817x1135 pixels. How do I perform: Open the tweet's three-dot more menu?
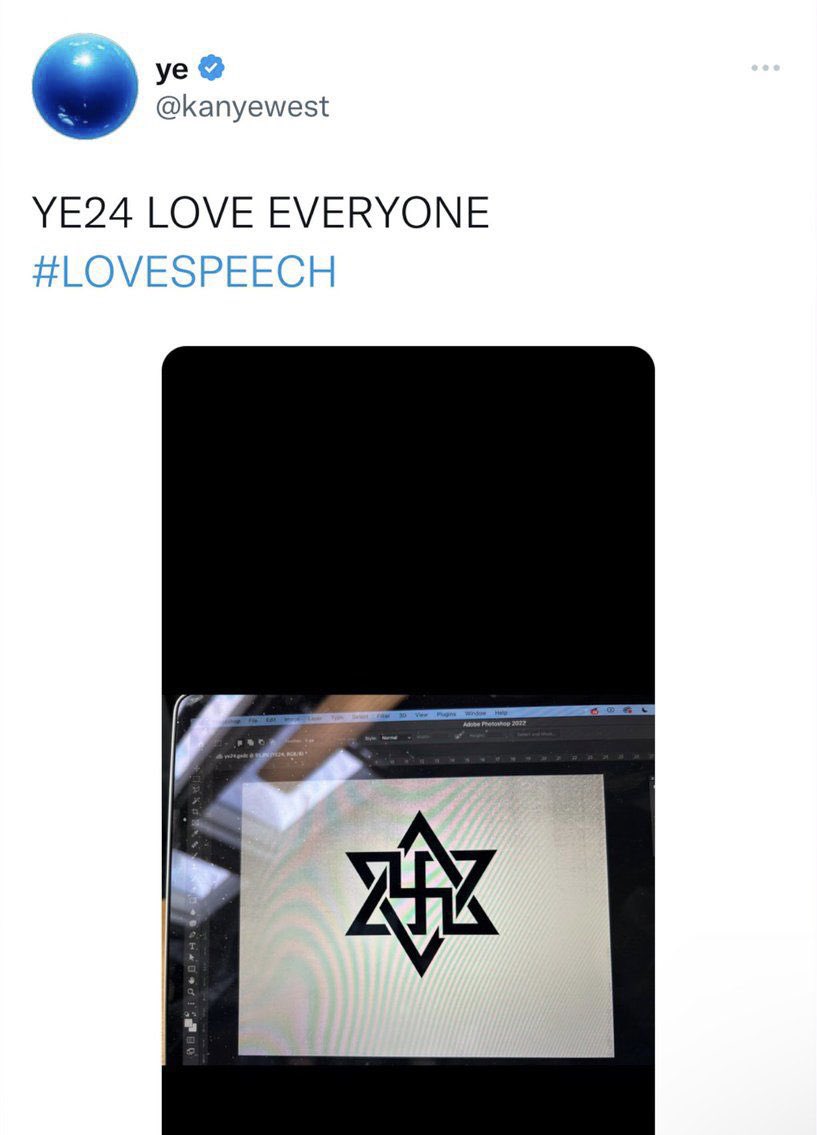coord(765,67)
